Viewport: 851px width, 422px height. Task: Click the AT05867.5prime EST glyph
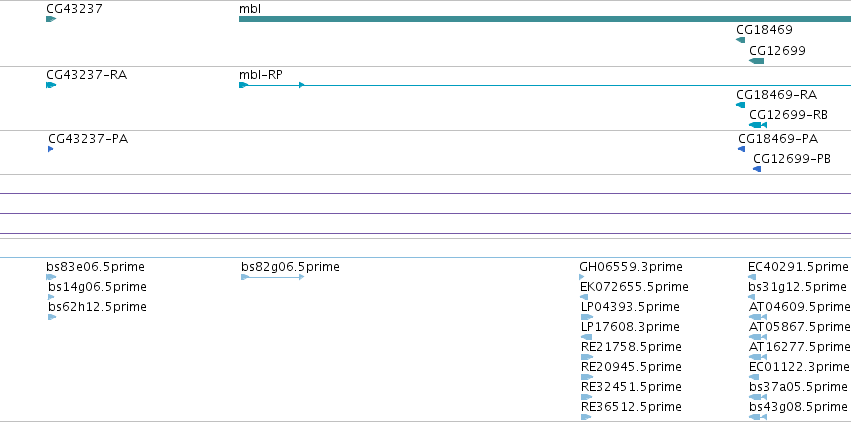(x=758, y=337)
